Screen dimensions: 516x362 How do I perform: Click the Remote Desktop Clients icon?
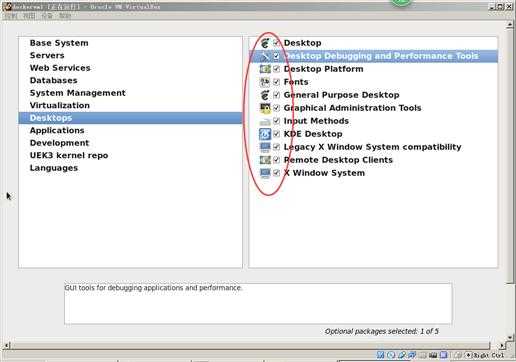pyautogui.click(x=265, y=160)
